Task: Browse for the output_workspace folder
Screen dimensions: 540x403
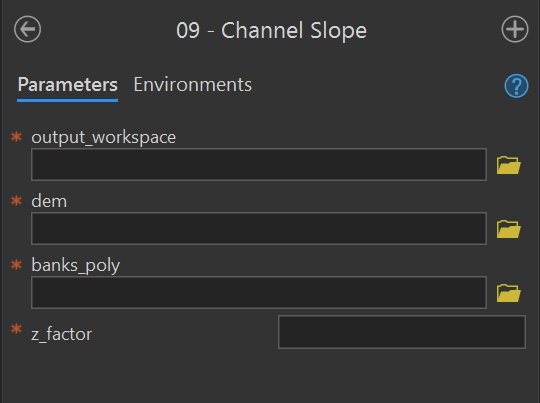Action: coord(508,165)
